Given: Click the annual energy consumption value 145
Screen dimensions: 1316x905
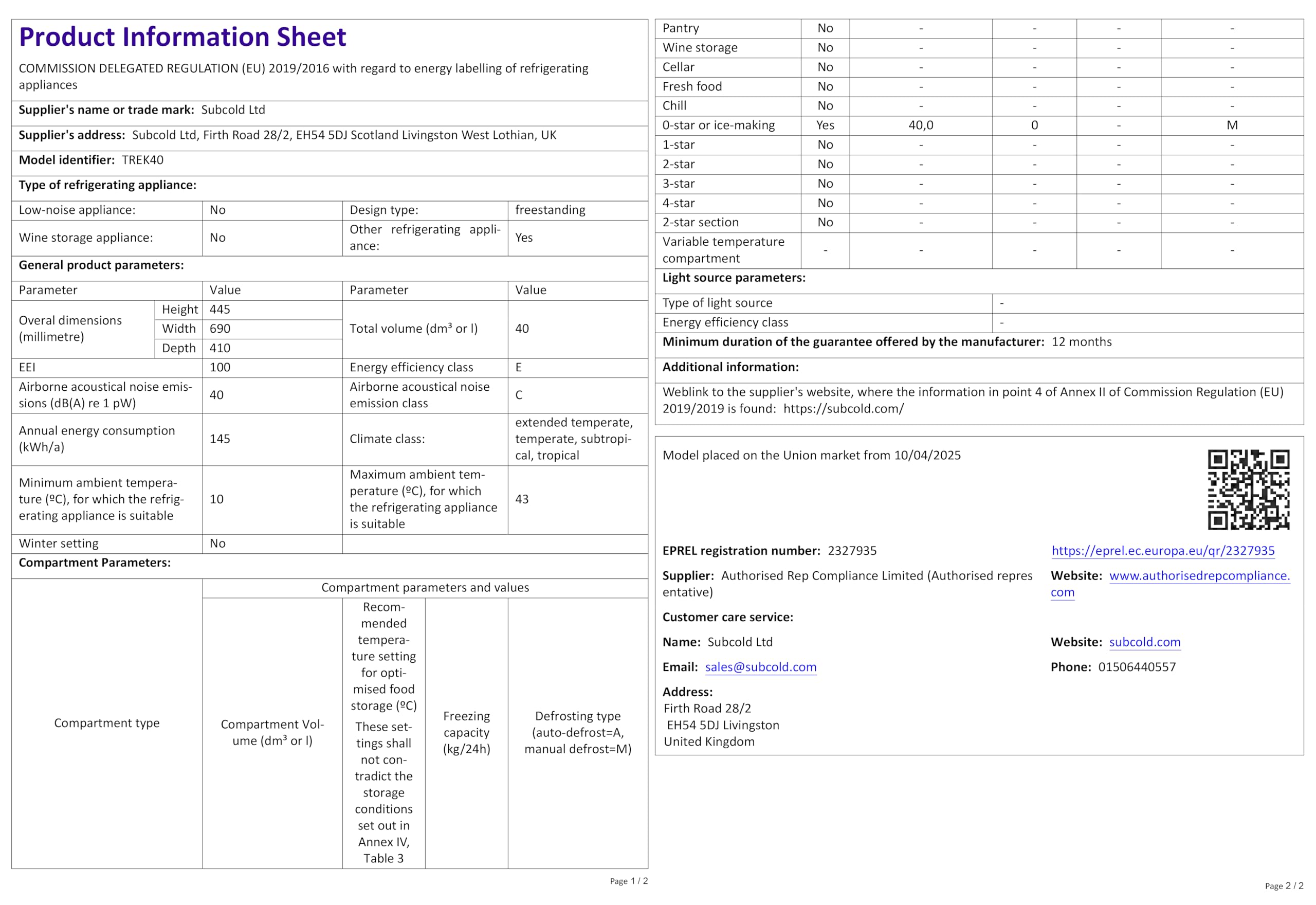Looking at the screenshot, I should 220,439.
